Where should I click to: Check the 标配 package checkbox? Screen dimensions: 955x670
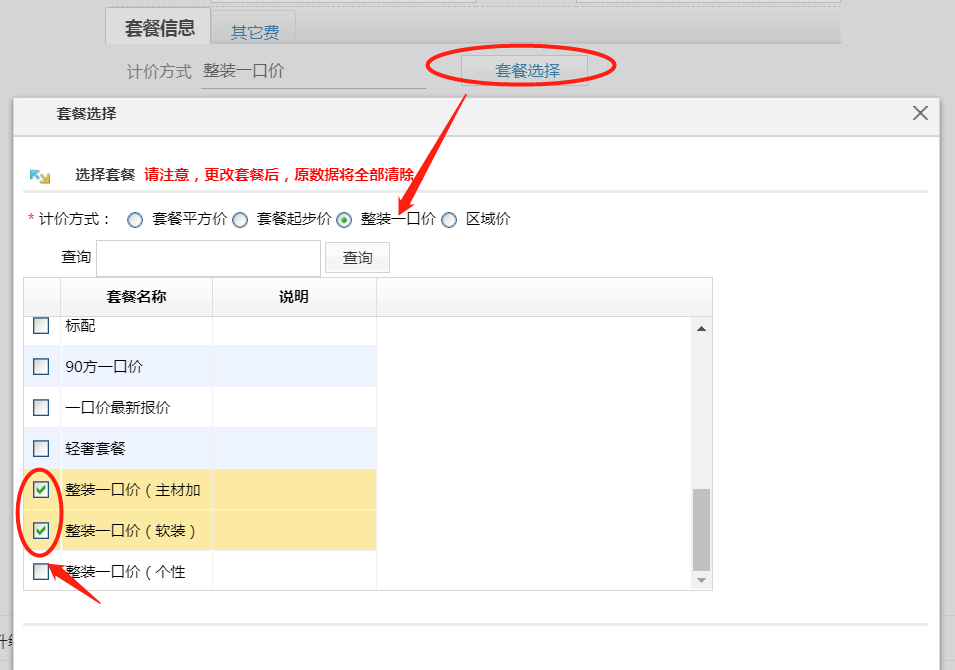(41, 326)
